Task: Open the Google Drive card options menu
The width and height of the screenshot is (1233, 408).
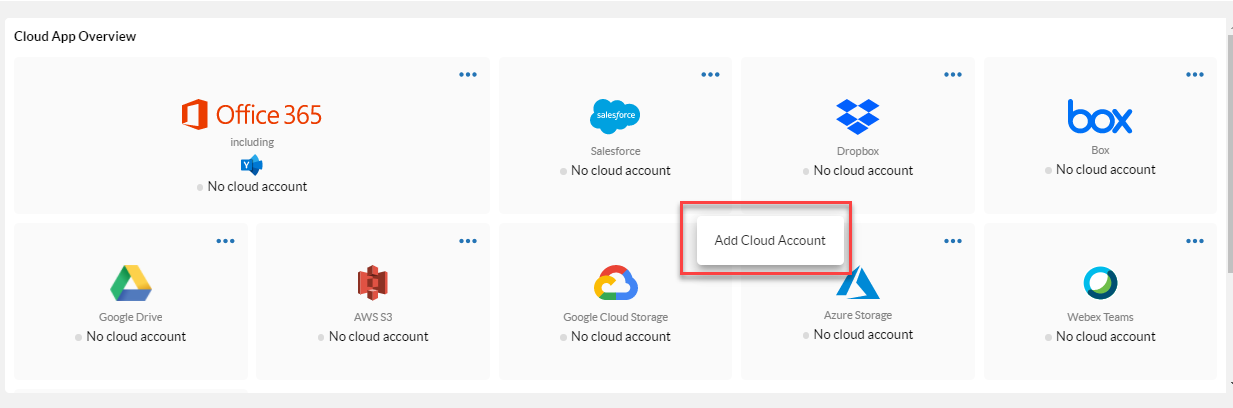Action: coord(226,241)
